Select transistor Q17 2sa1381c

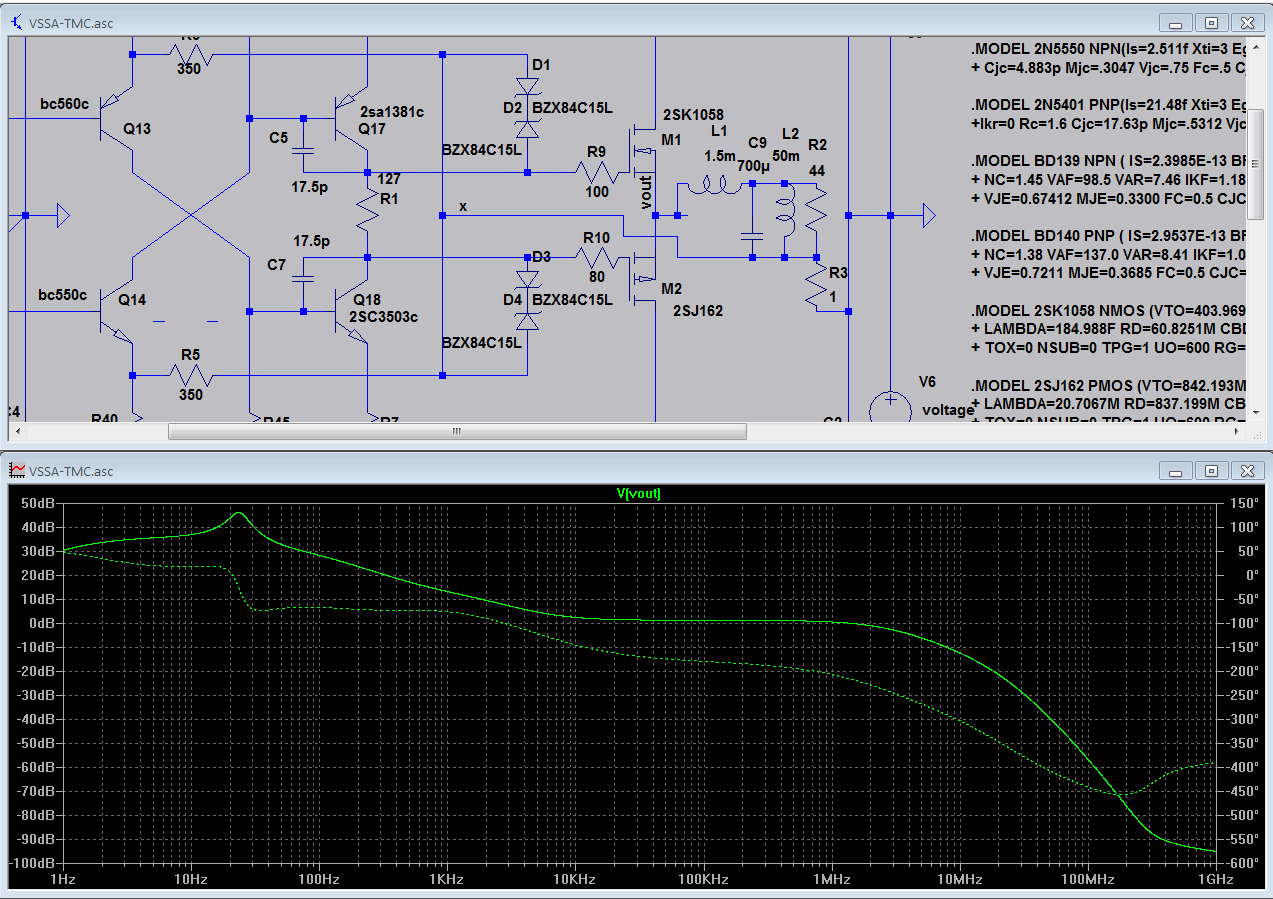350,118
